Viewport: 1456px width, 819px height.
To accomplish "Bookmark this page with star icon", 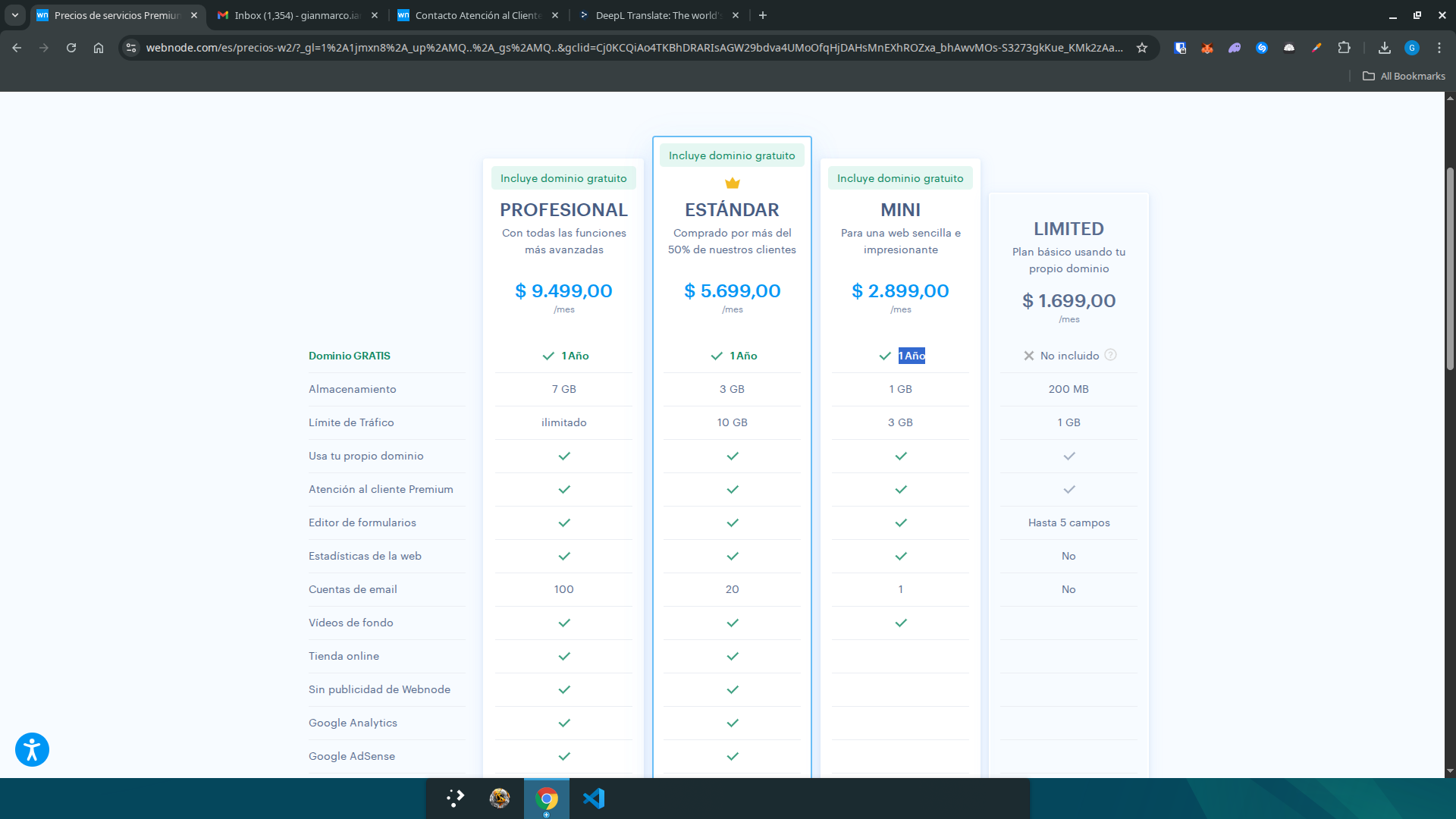I will pyautogui.click(x=1142, y=48).
